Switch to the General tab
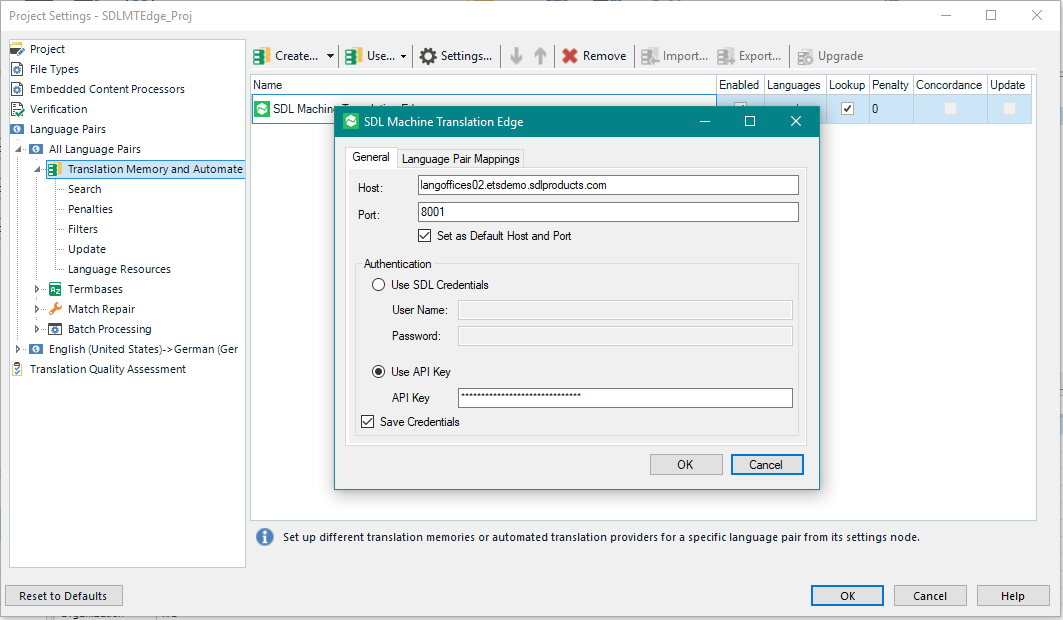The image size is (1063, 620). pyautogui.click(x=371, y=157)
